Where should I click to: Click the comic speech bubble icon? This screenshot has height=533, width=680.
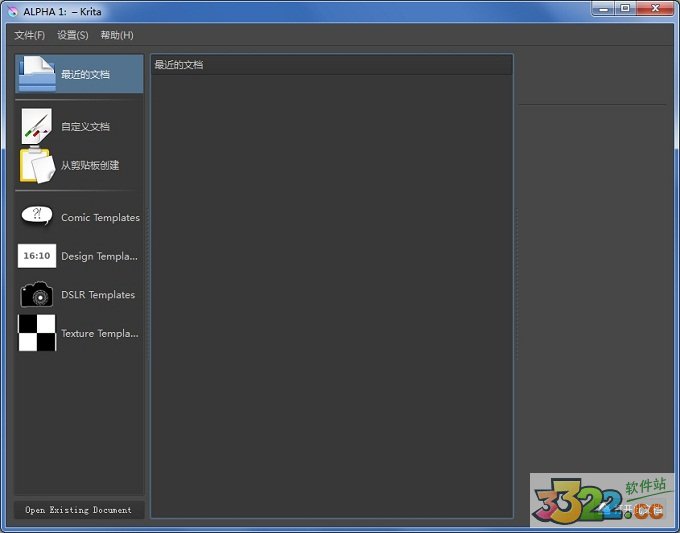point(37,215)
